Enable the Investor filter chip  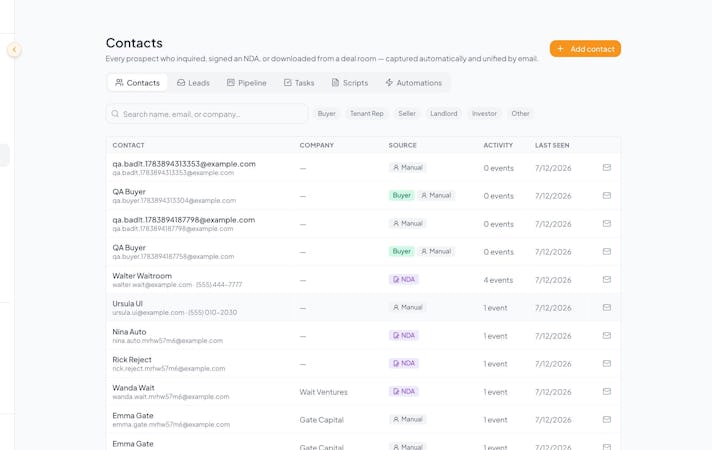pyautogui.click(x=484, y=114)
